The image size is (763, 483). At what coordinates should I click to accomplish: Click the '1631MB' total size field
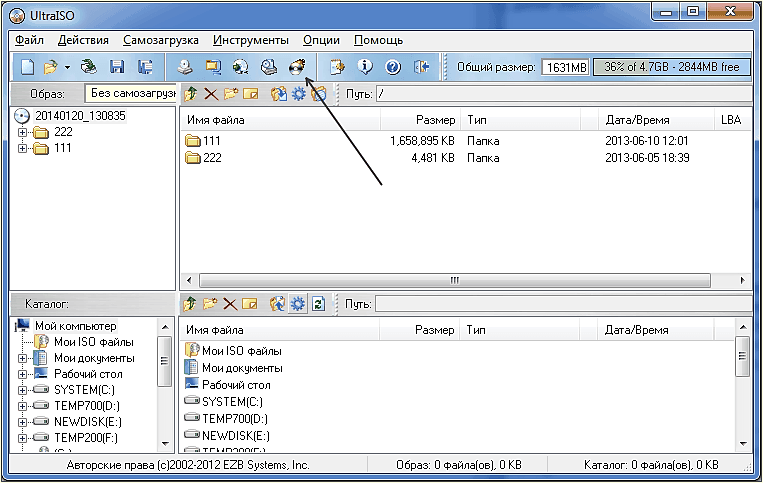click(565, 67)
